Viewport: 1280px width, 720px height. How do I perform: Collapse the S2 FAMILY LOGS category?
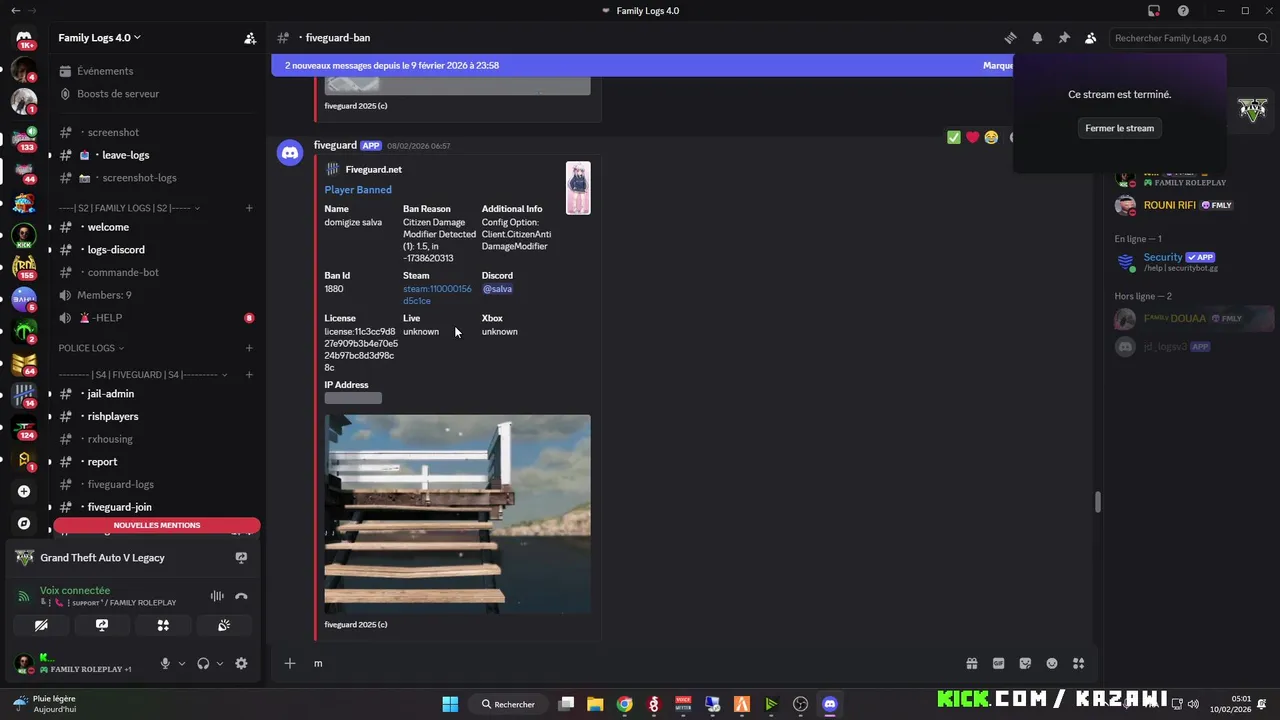tap(130, 208)
